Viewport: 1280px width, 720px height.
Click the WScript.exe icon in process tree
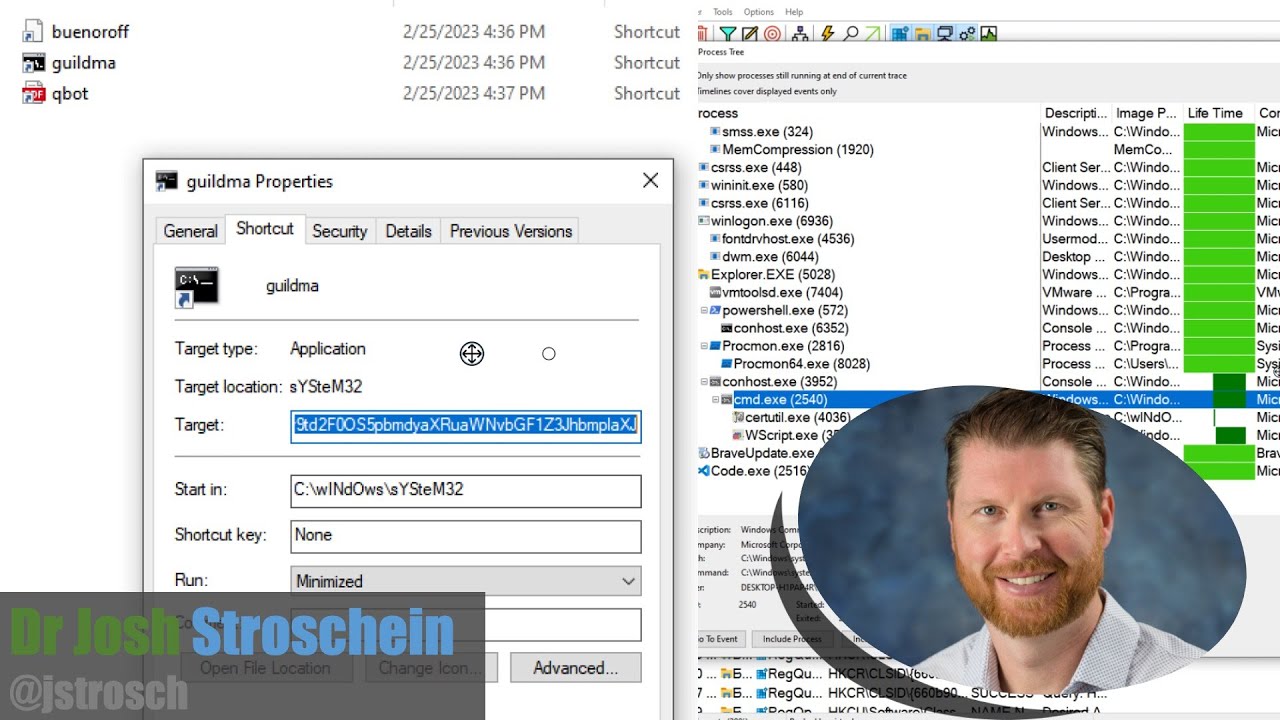tap(738, 435)
